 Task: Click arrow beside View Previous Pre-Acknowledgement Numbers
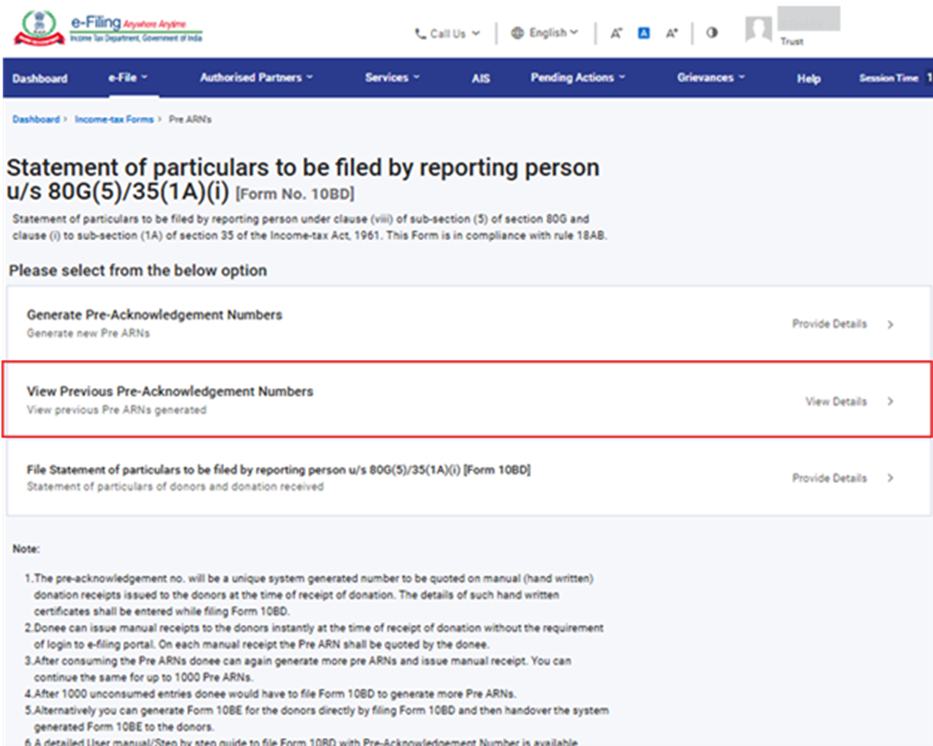(x=890, y=401)
